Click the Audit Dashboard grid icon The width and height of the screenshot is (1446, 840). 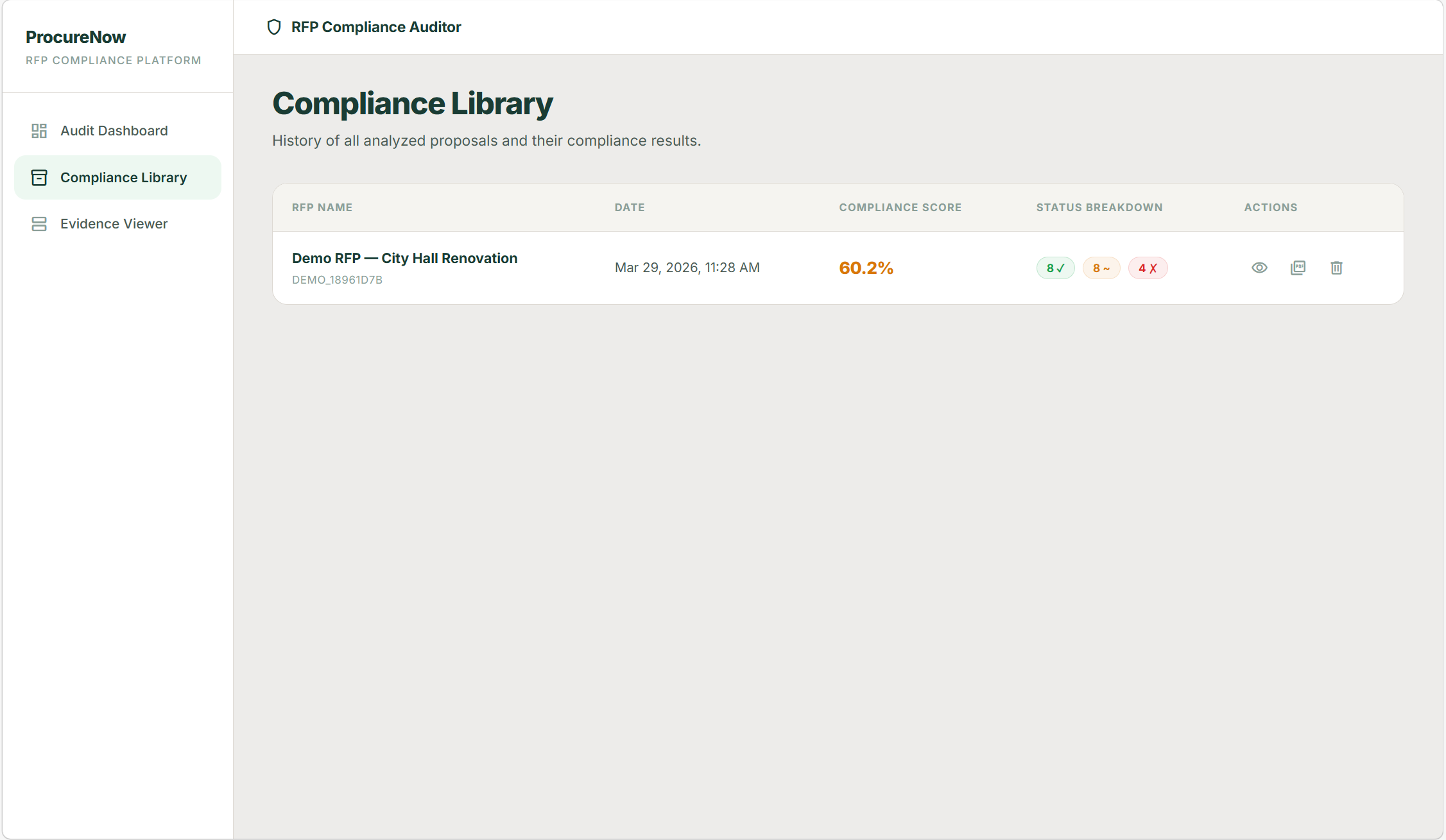39,131
